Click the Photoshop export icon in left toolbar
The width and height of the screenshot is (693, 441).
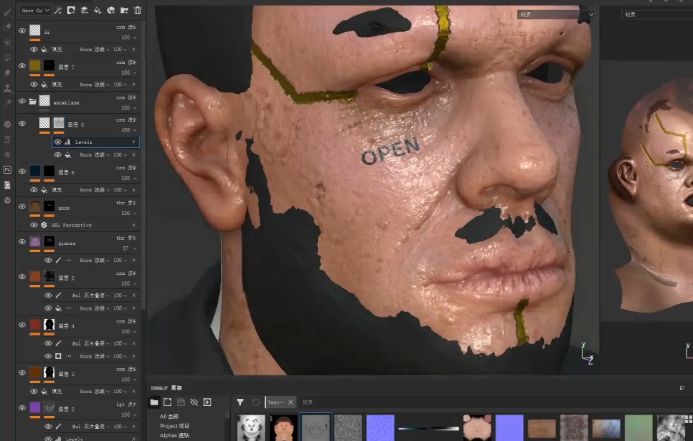(7, 170)
